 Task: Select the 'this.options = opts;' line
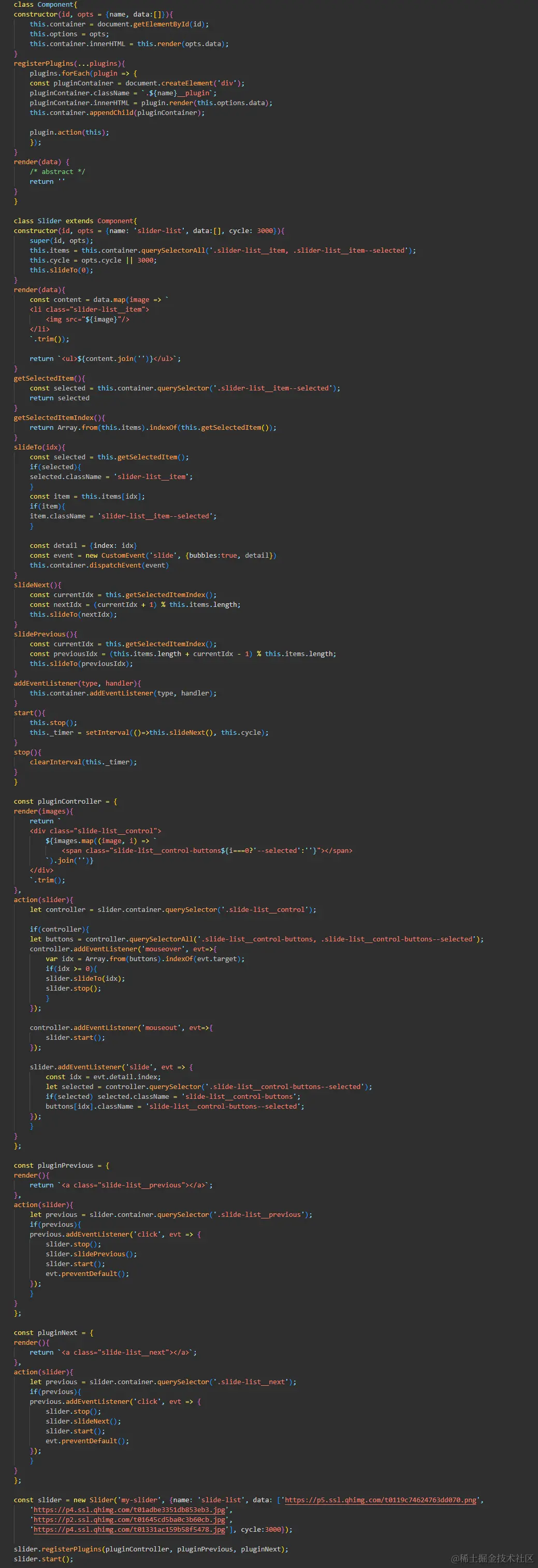[x=69, y=34]
